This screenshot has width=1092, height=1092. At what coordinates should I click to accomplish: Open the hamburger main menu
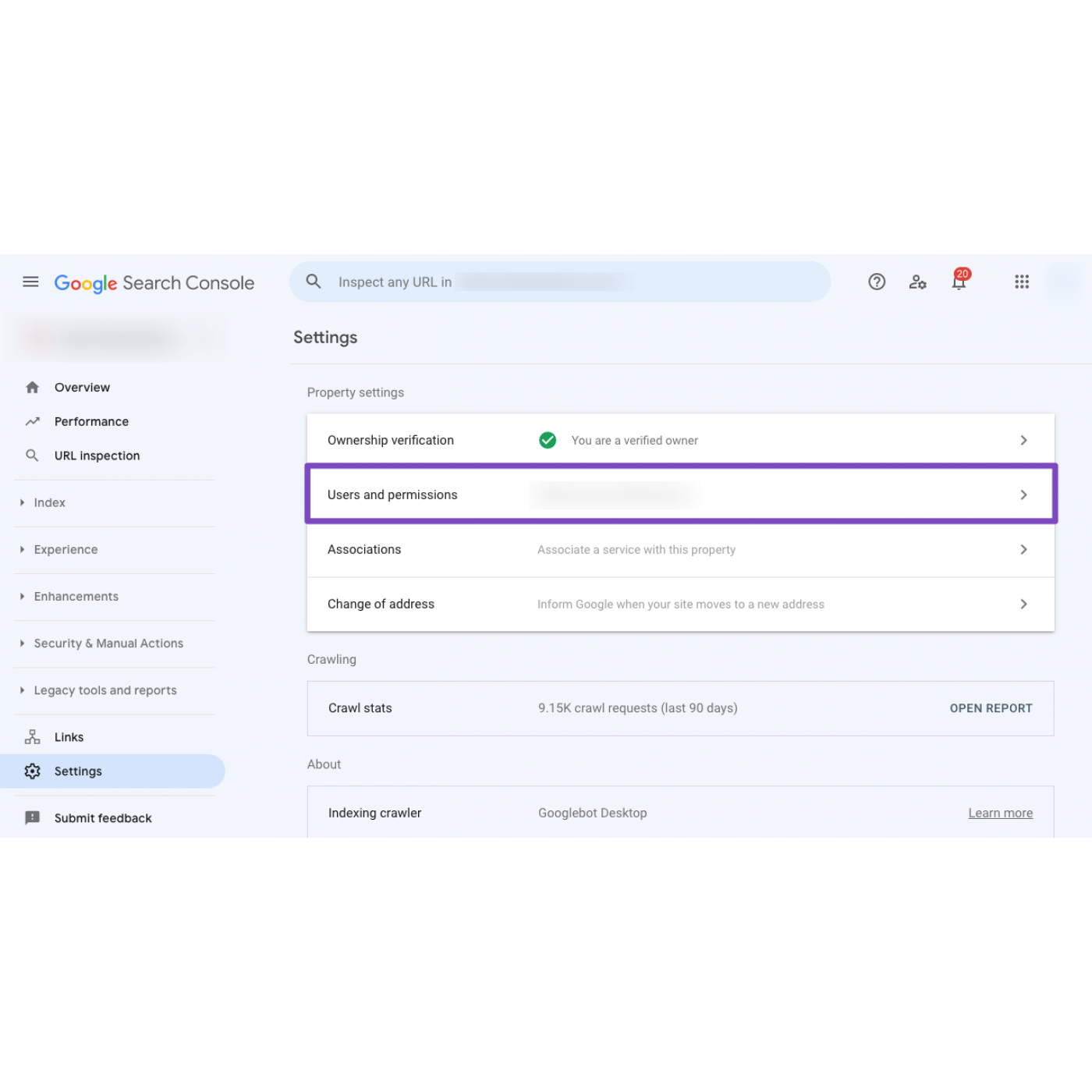[x=30, y=282]
